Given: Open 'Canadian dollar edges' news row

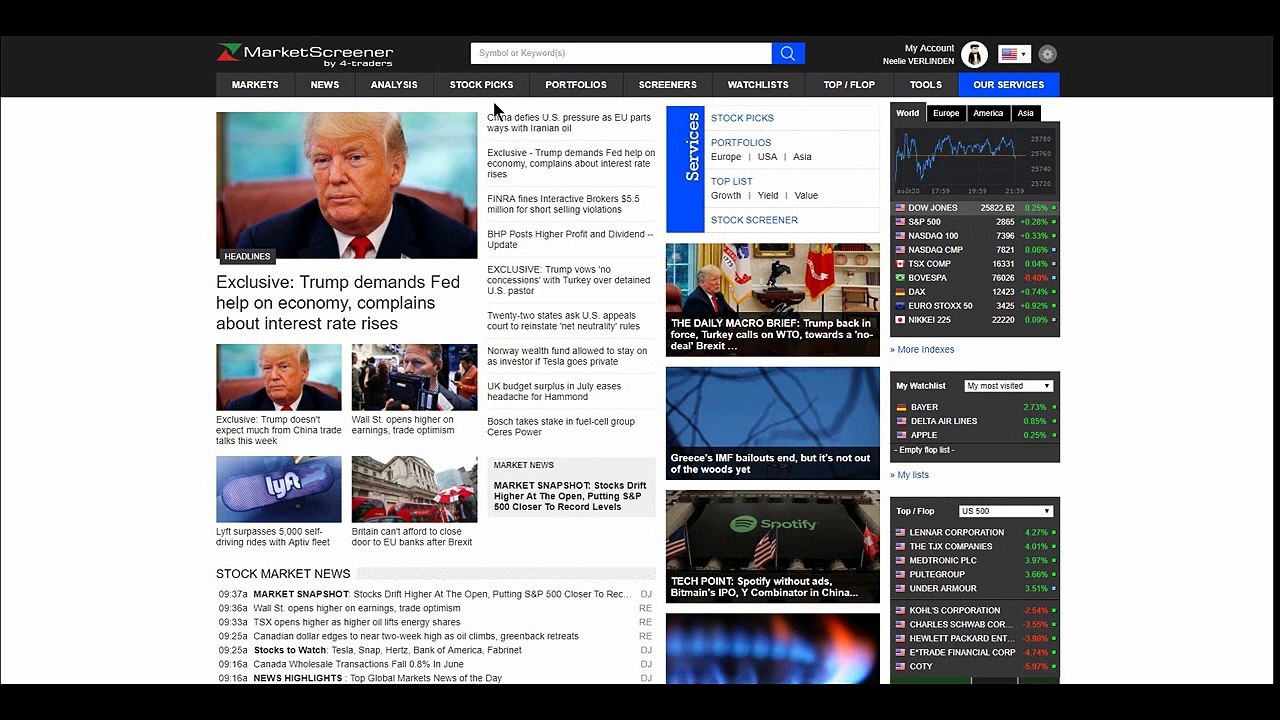Looking at the screenshot, I should click(436, 636).
